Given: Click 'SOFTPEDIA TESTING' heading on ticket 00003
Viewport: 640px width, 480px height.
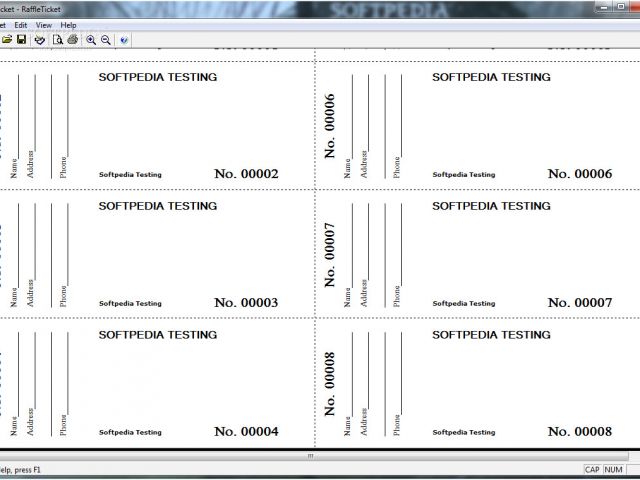Looking at the screenshot, I should 158,206.
